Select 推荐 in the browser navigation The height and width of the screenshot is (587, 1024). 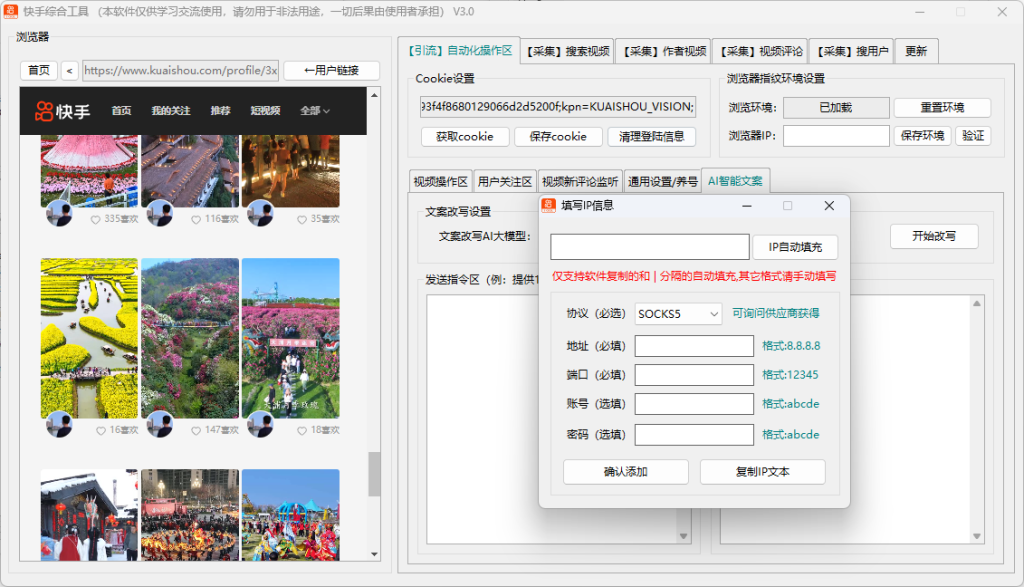[x=221, y=111]
